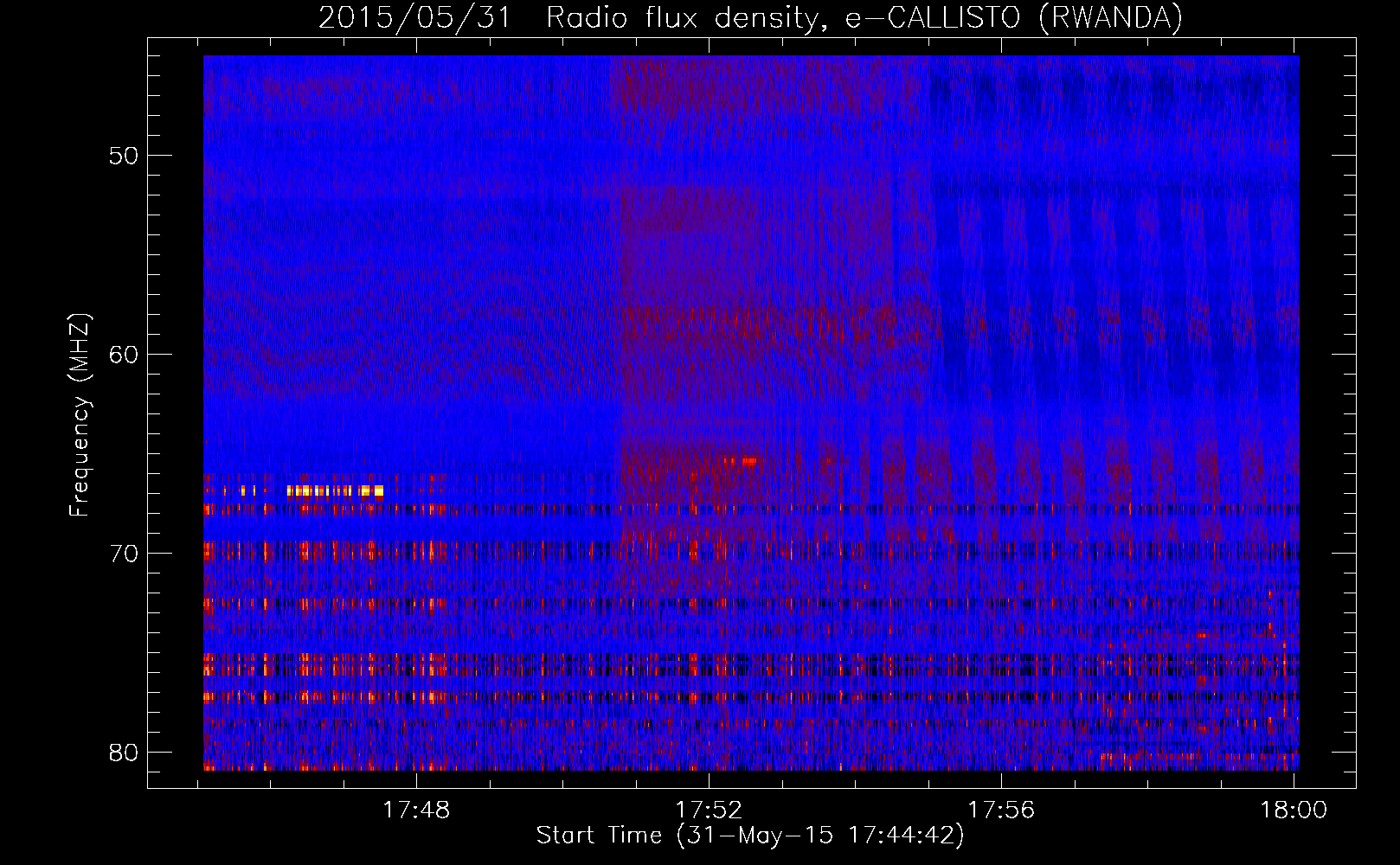
Task: Click the 17:56 time tick label
Action: (1001, 810)
